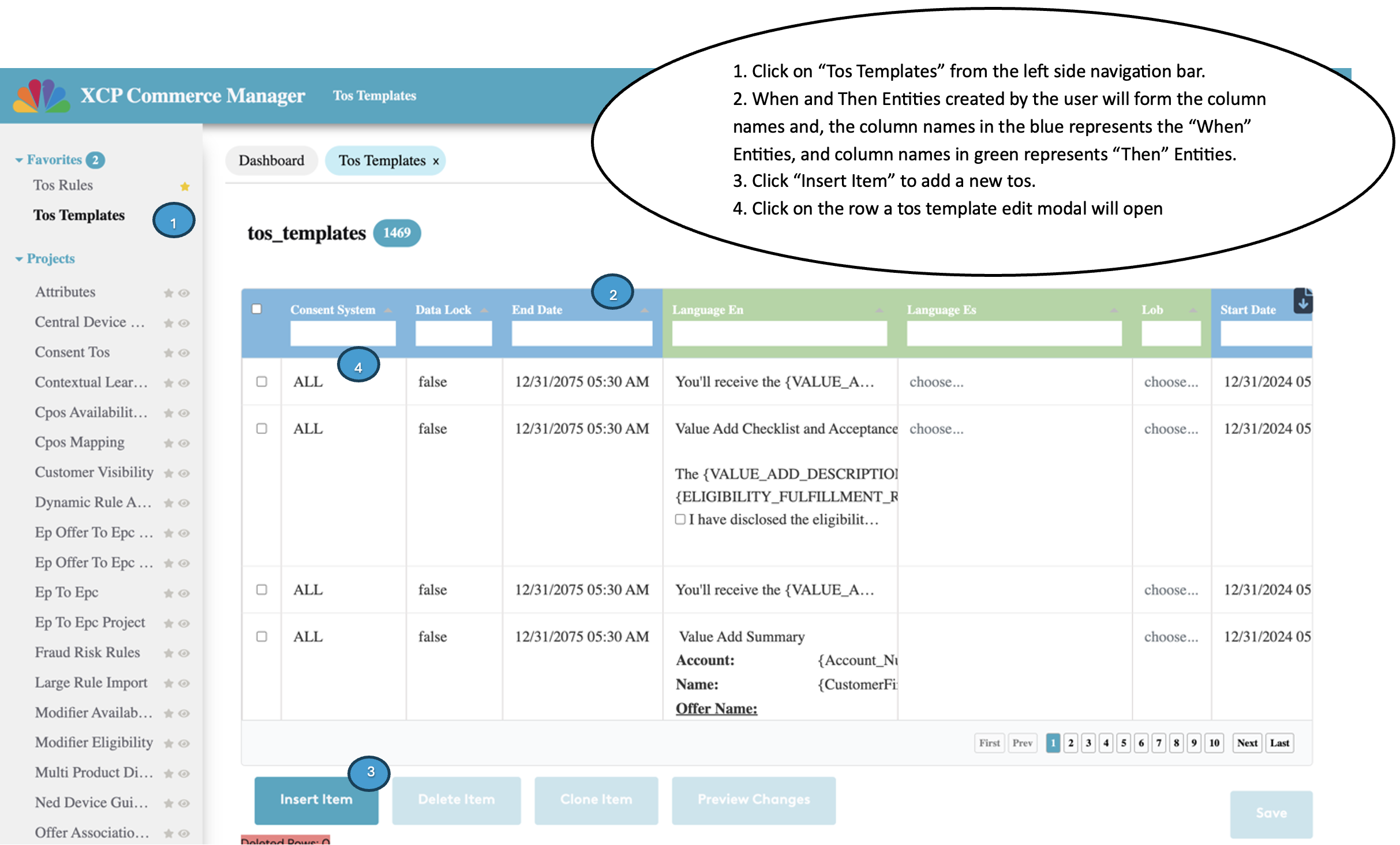The height and width of the screenshot is (845, 1400).
Task: Star the Customer Visibility project
Action: coord(169,473)
